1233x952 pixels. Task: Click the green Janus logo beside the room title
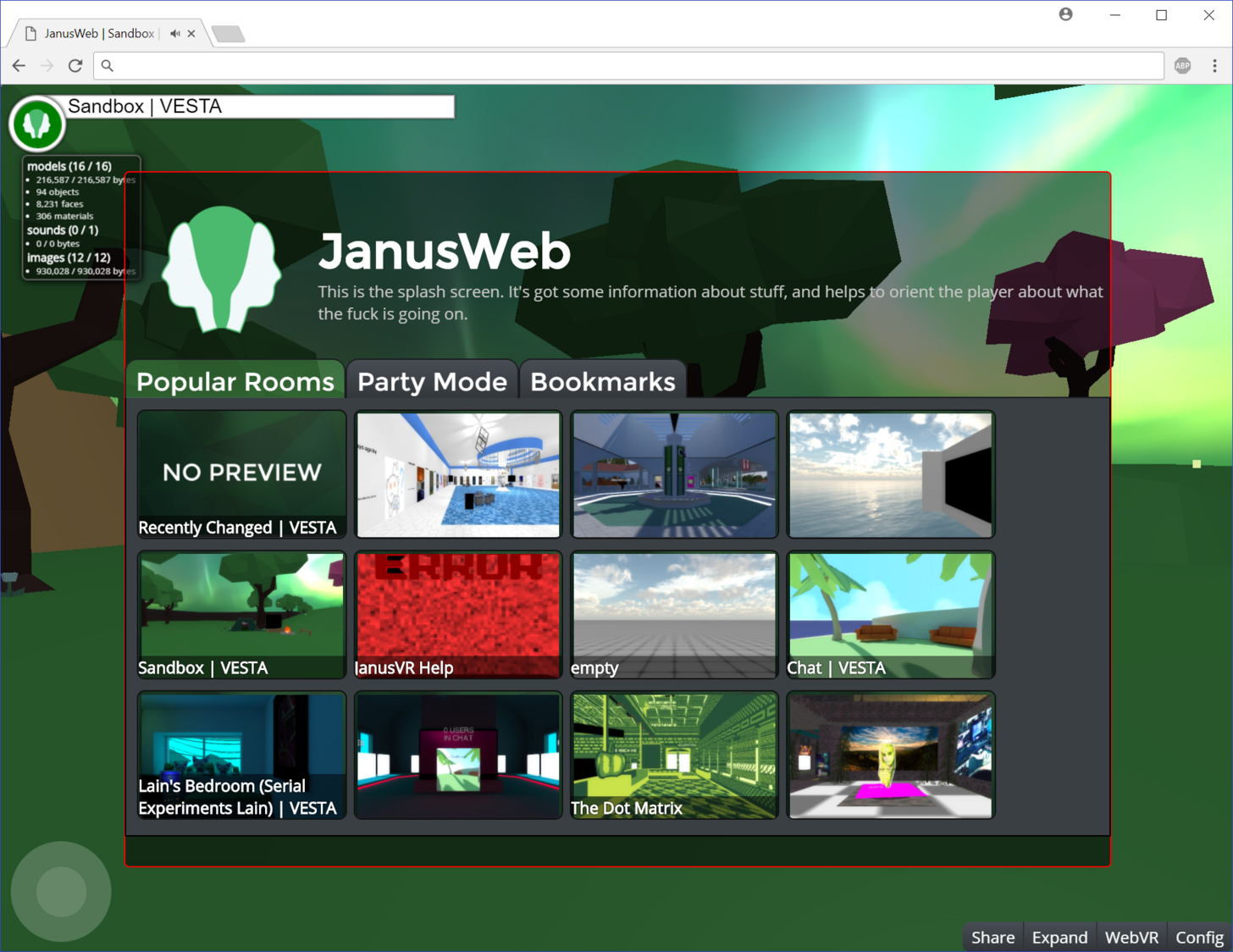(x=36, y=124)
